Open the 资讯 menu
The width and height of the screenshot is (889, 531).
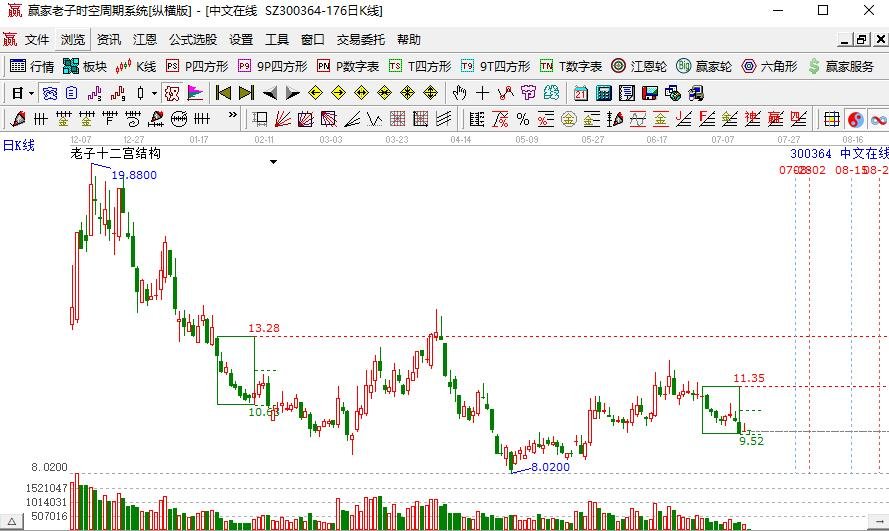pos(109,39)
